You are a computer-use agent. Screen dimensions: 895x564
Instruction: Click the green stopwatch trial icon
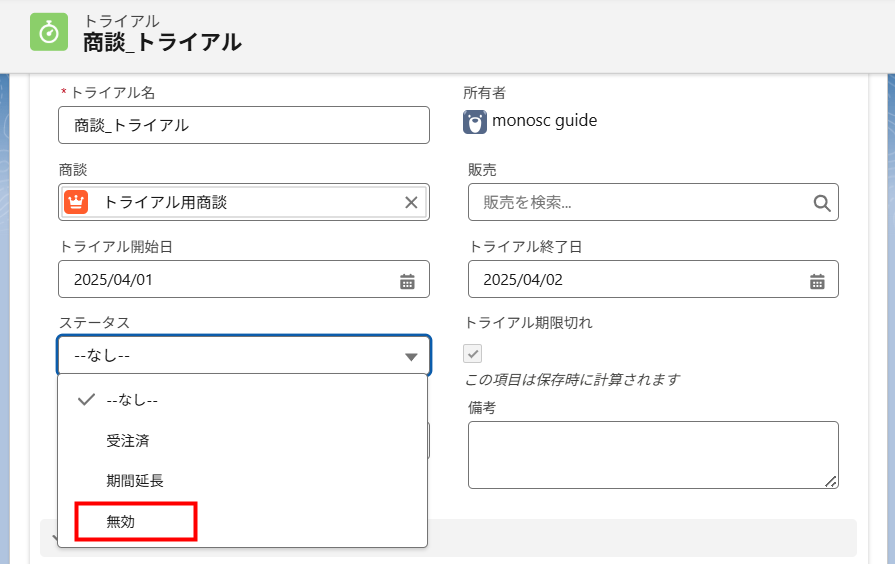tap(50, 32)
